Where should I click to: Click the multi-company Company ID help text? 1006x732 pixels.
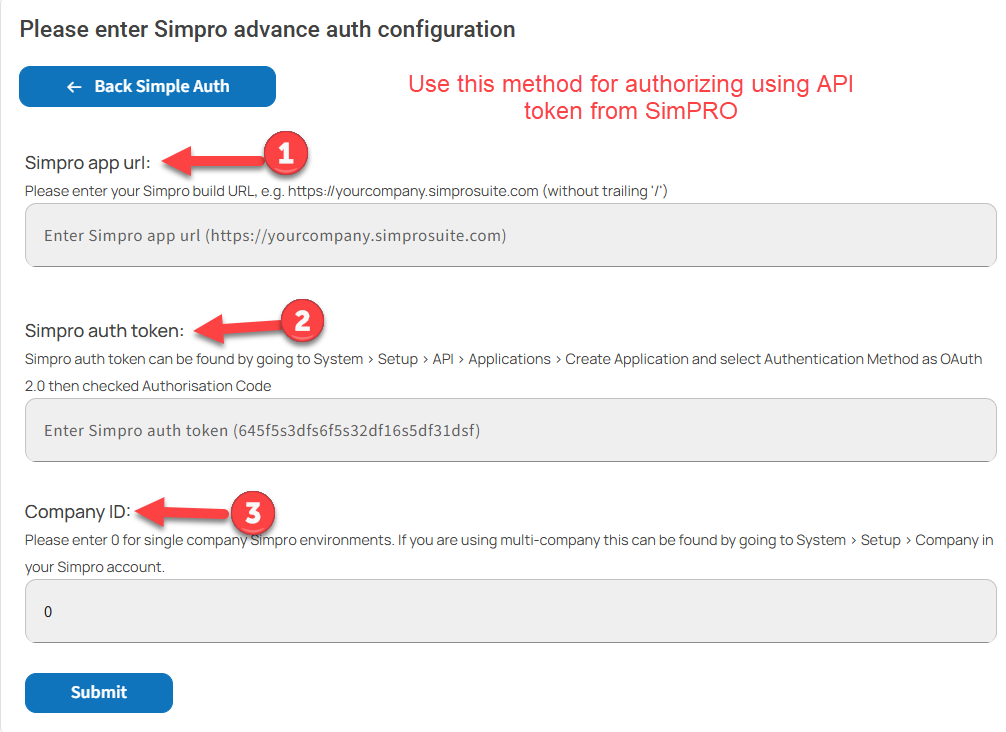pos(508,552)
